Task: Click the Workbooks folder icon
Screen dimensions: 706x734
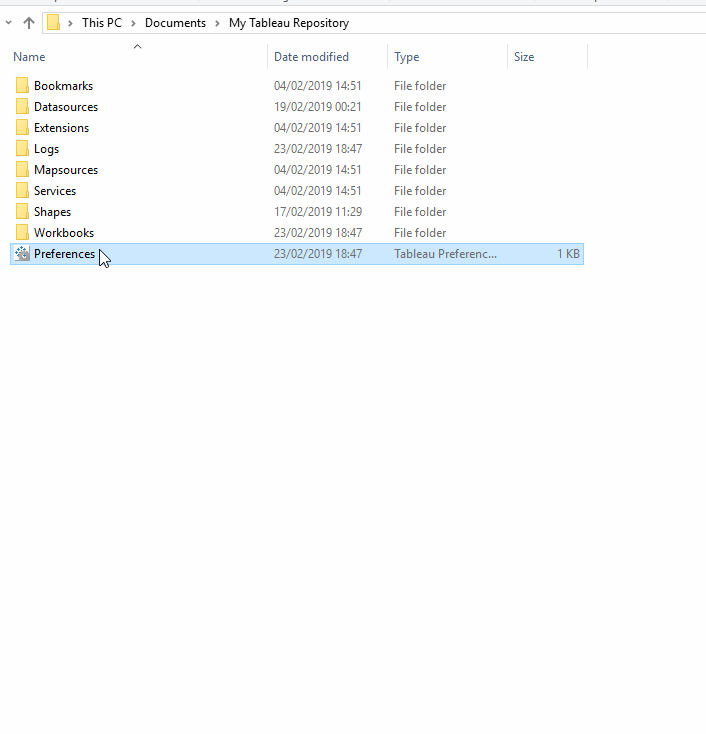Action: 22,233
